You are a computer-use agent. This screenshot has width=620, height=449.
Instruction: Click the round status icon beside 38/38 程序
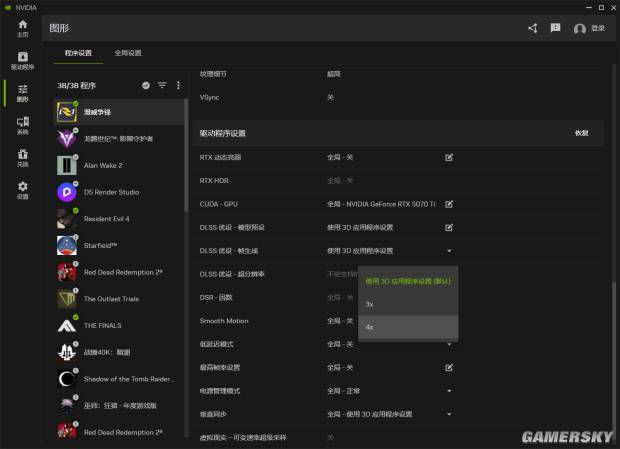tap(146, 85)
